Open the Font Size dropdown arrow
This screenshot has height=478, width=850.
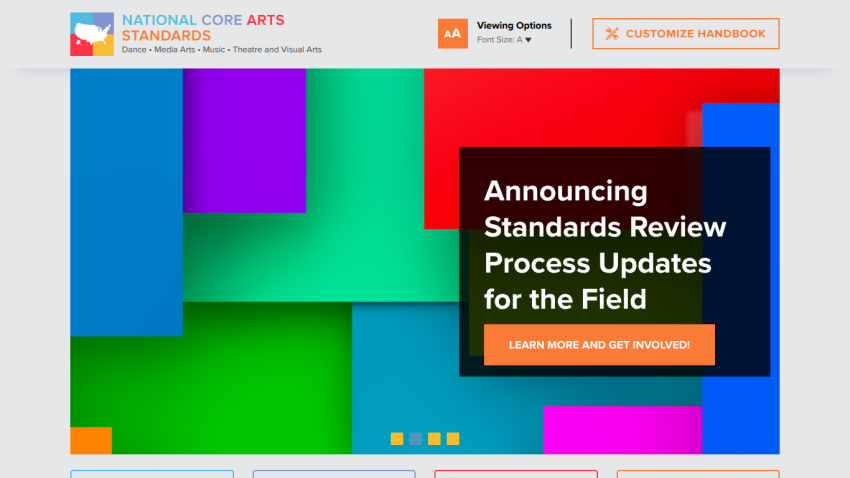coord(528,40)
